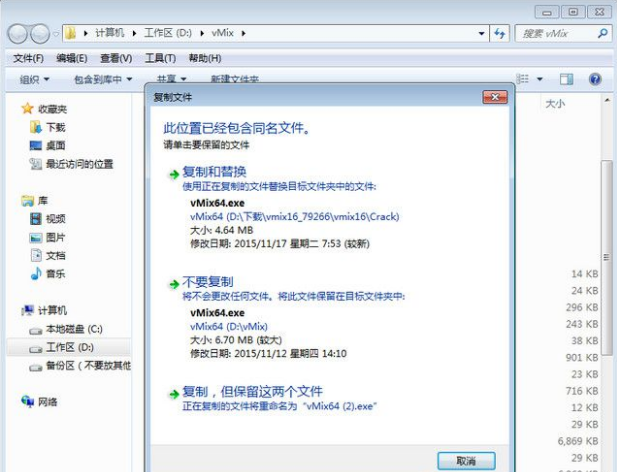The image size is (617, 472).
Task: Open the view options dropdown arrow
Action: 539,79
